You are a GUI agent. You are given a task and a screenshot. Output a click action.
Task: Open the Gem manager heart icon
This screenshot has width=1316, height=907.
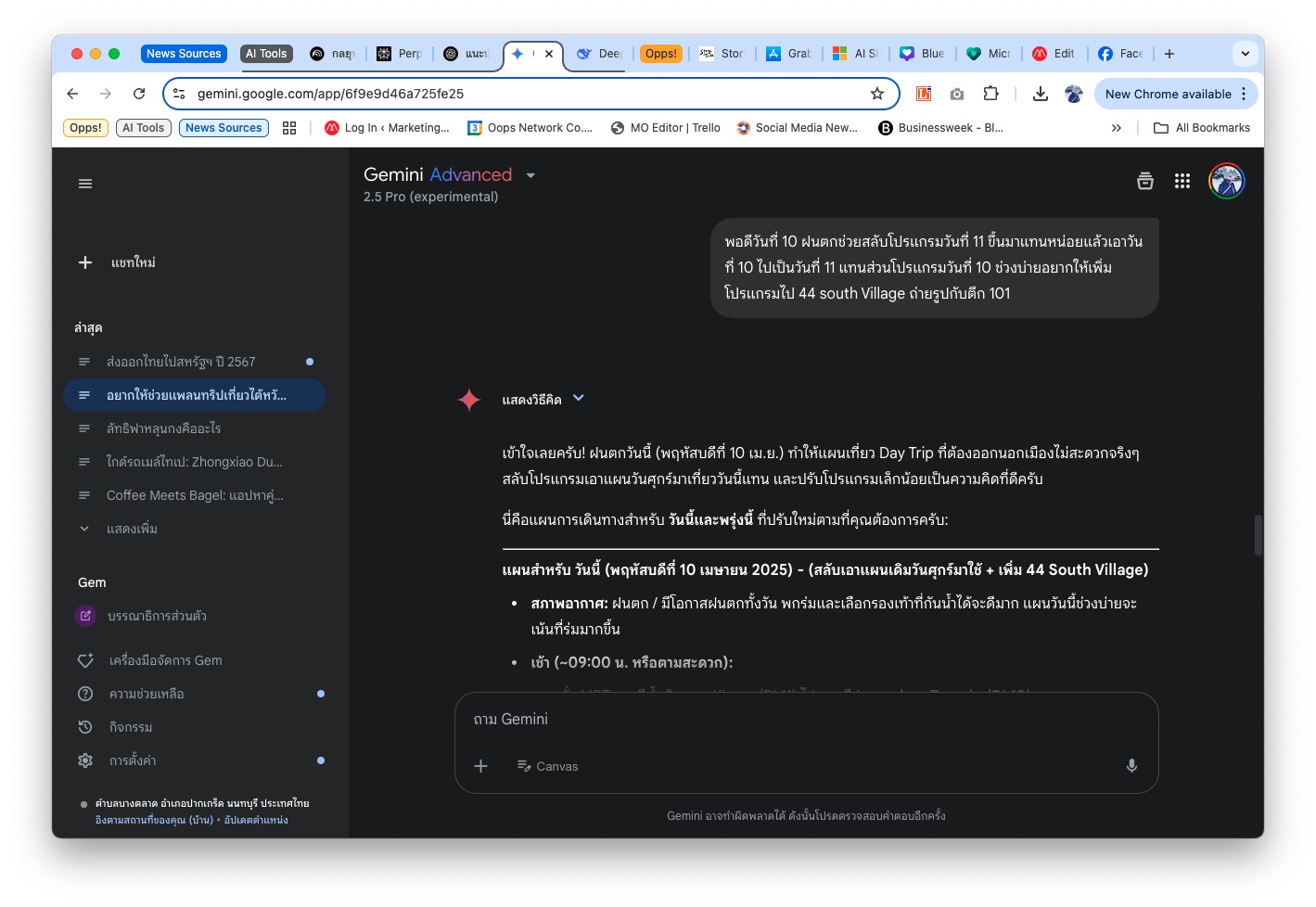pos(85,660)
